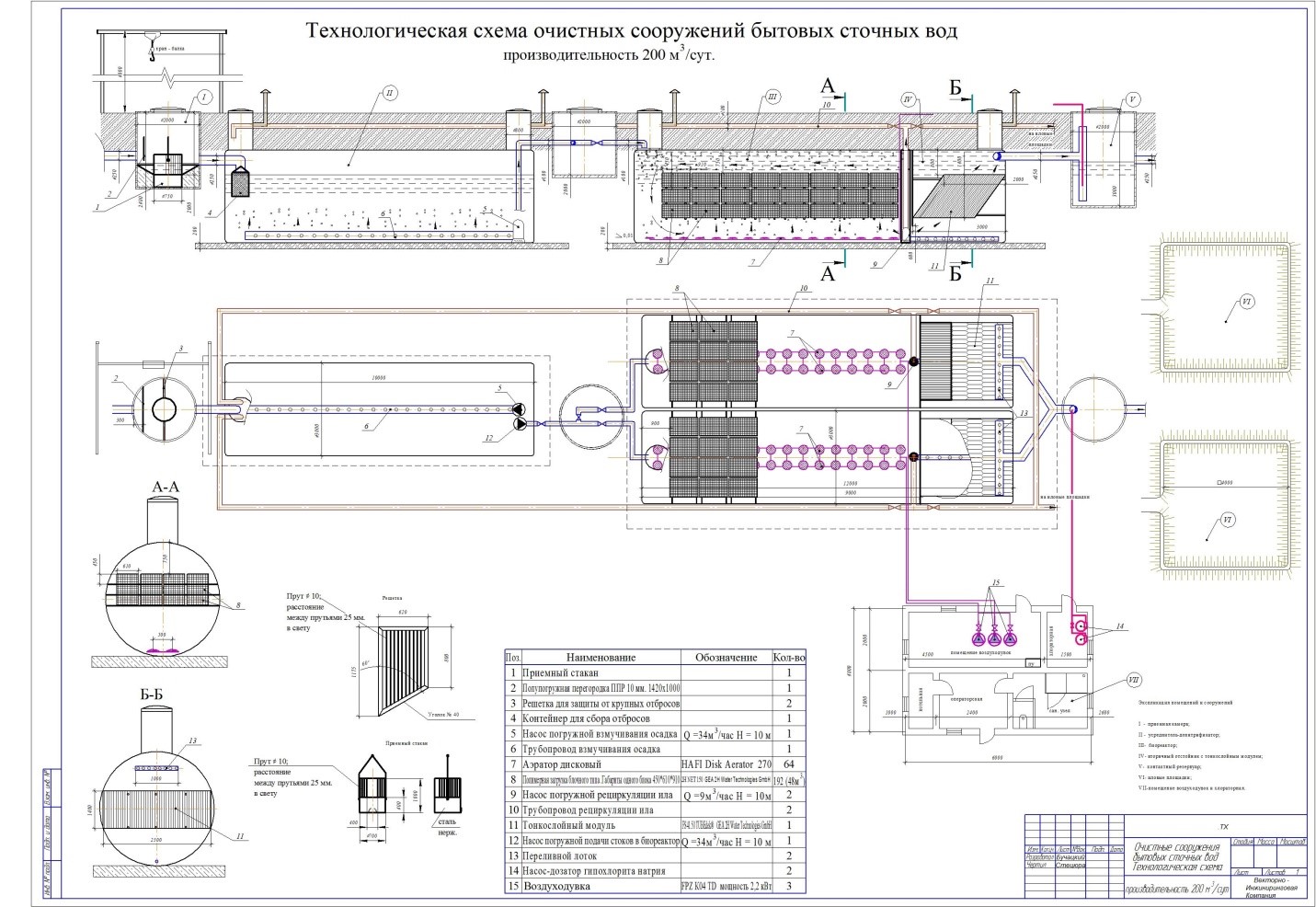Select the 'Обозначение' column header

click(x=726, y=658)
